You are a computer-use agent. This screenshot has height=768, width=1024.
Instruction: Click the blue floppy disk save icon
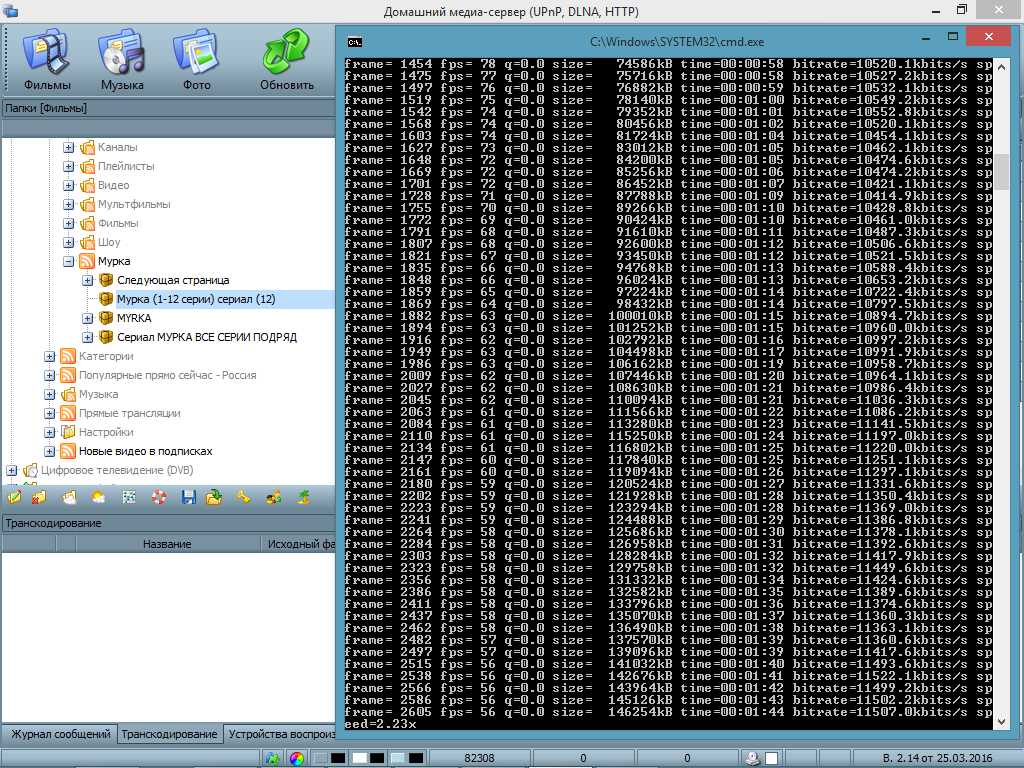click(x=187, y=496)
